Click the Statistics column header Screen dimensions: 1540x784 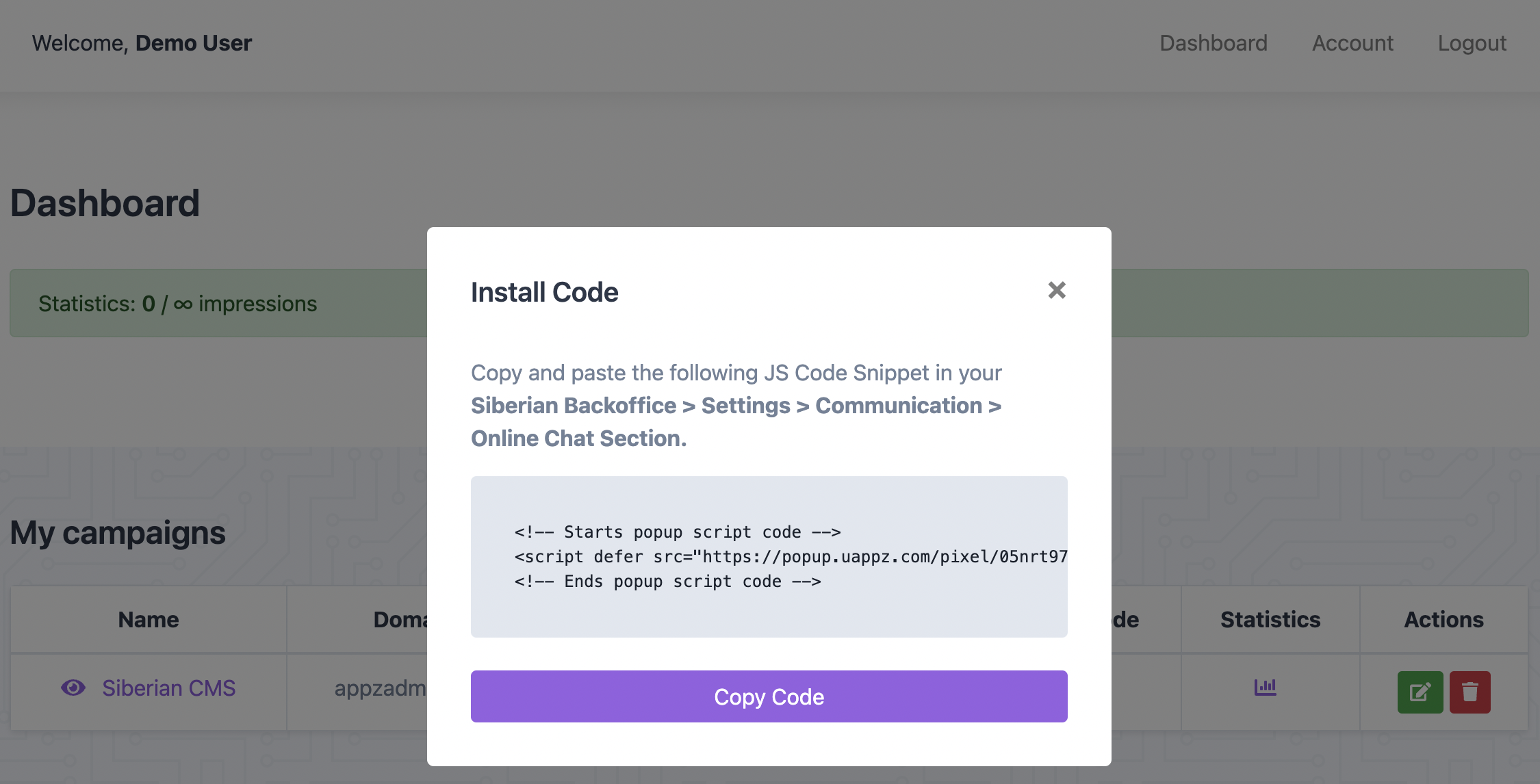click(1270, 620)
